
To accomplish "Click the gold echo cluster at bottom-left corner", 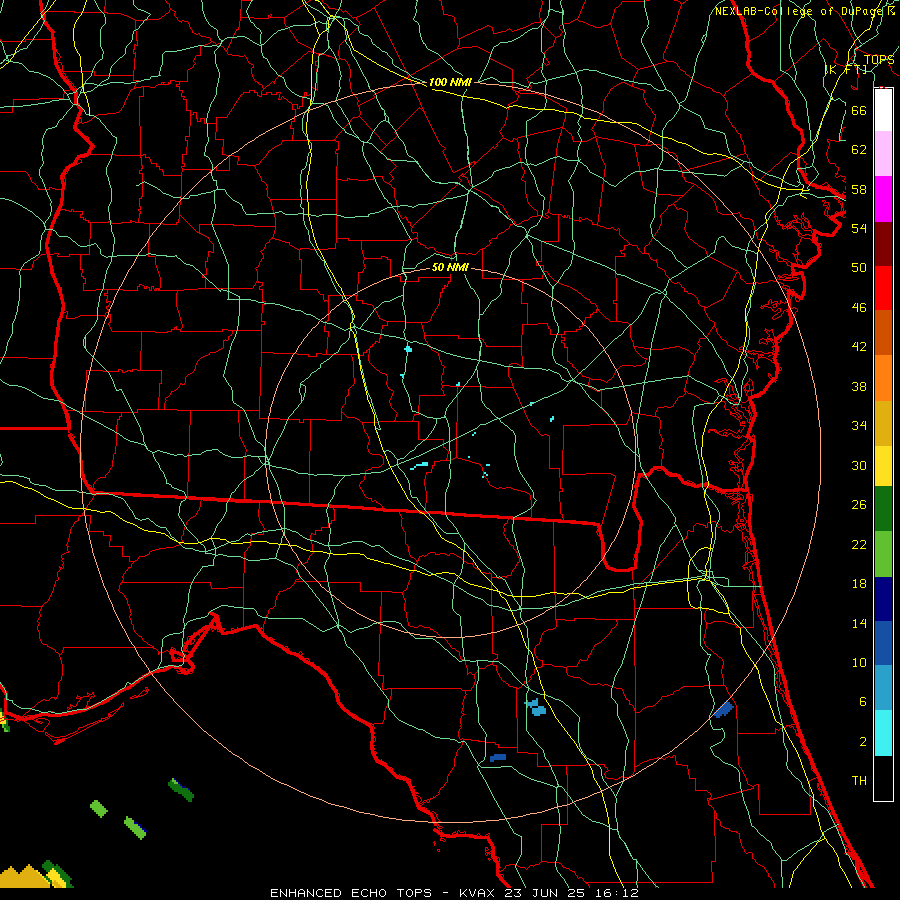I will 24,877.
